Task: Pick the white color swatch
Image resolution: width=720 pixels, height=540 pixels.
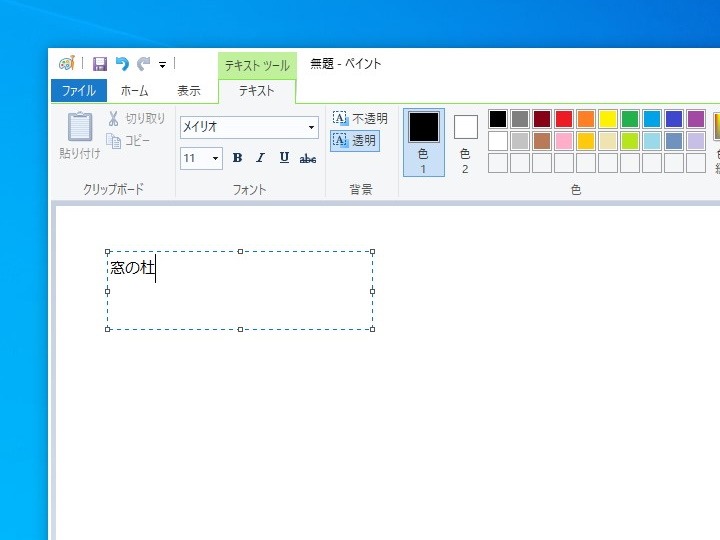Action: pyautogui.click(x=498, y=141)
